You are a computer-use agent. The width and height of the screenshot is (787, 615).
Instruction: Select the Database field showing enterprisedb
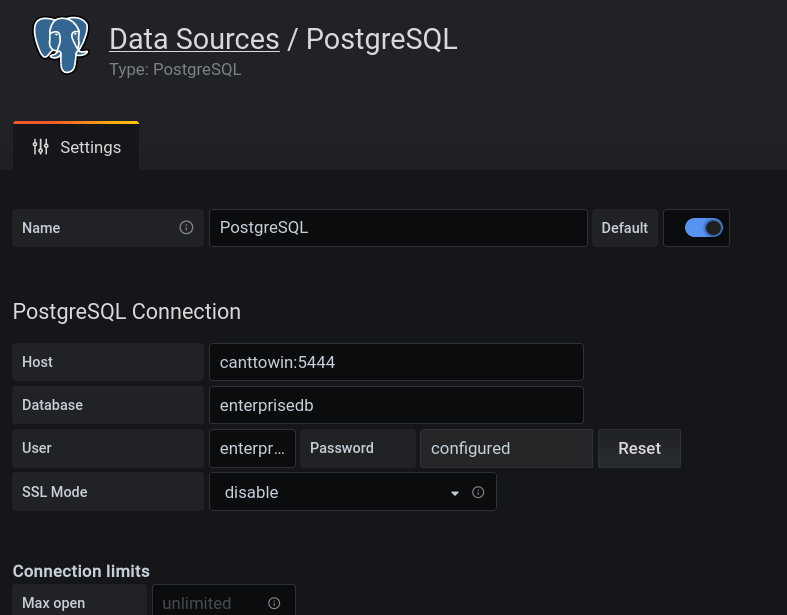click(395, 405)
